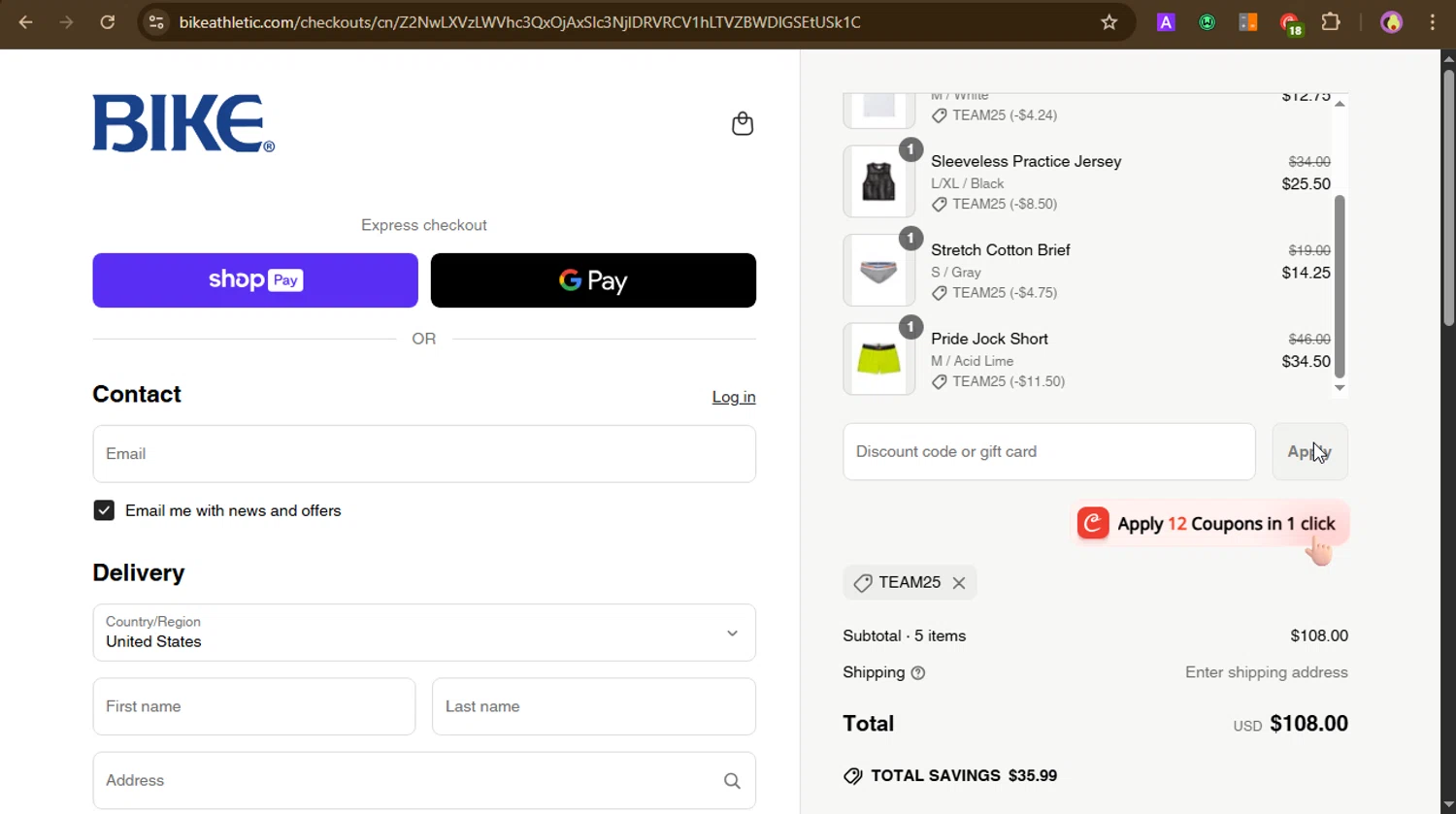Open the shopping bag cart icon
Viewport: 1456px width, 814px height.
click(x=743, y=124)
